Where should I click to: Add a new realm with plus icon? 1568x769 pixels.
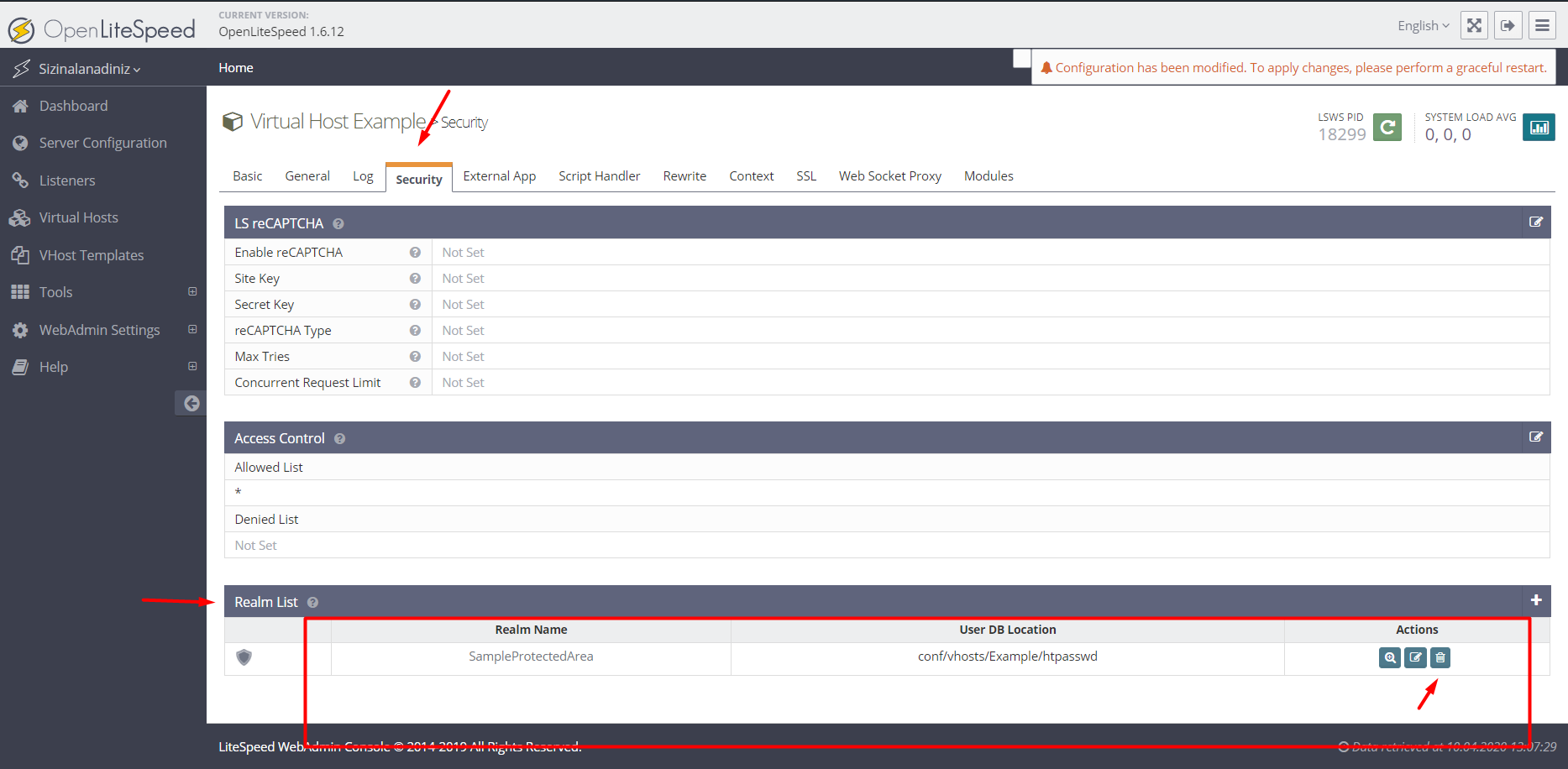1536,600
